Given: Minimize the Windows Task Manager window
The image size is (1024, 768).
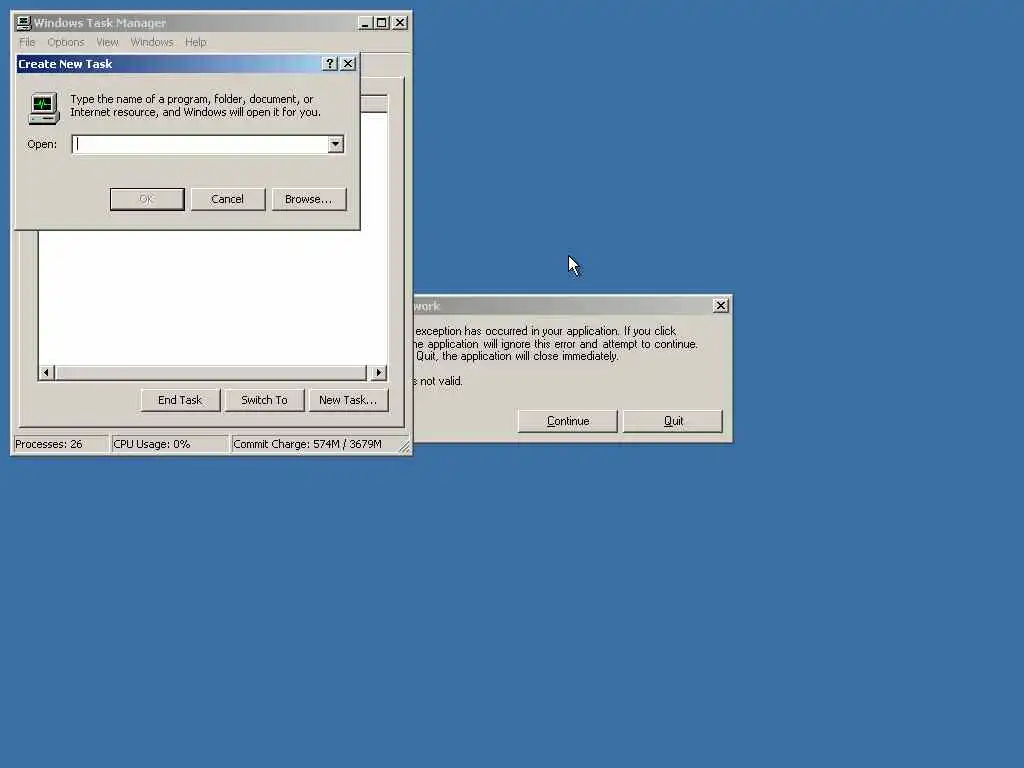Looking at the screenshot, I should 365,23.
